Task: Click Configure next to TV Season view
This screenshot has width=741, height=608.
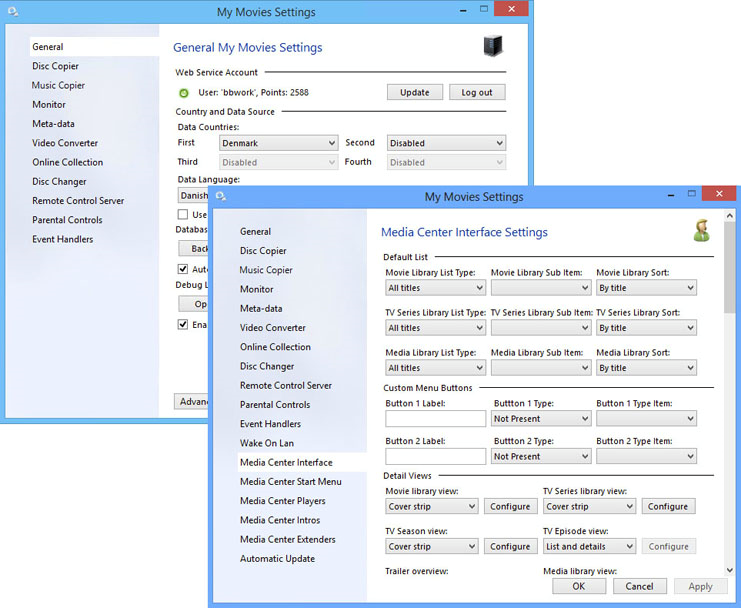Action: pyautogui.click(x=510, y=547)
